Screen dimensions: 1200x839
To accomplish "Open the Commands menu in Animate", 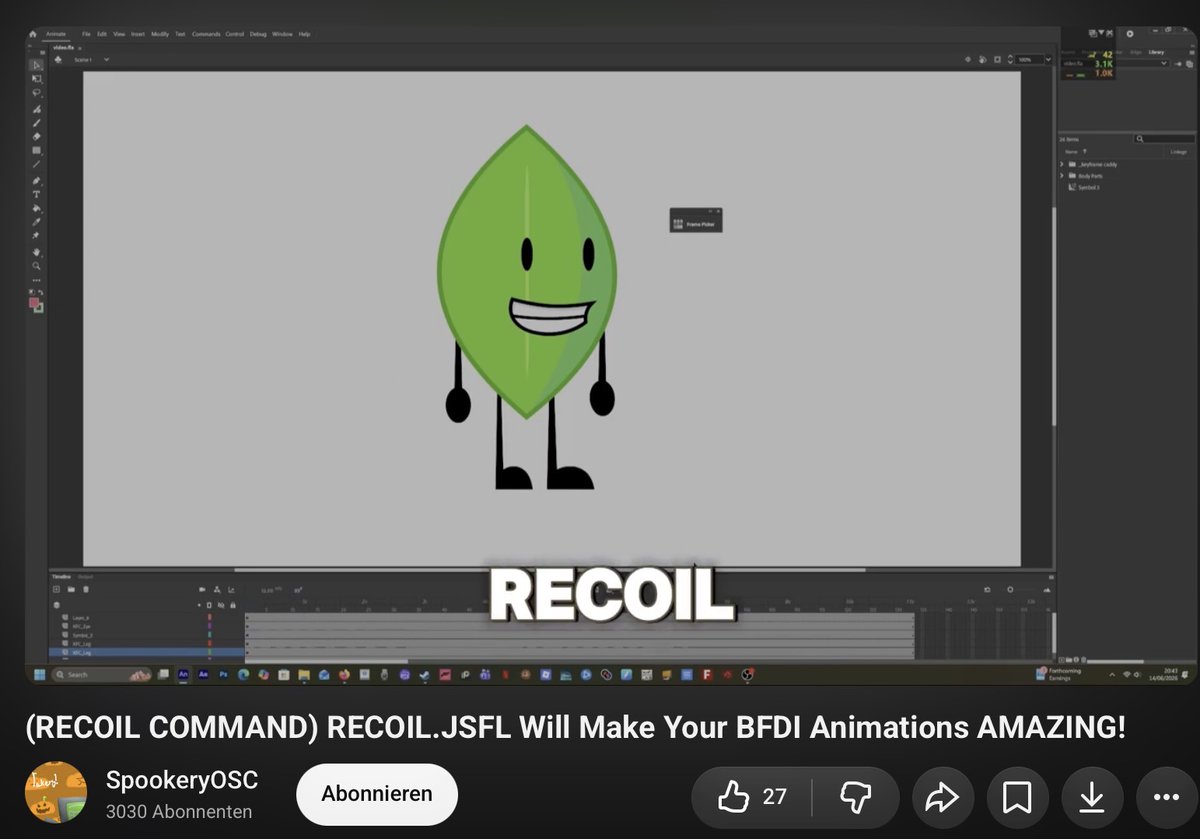I will (206, 34).
